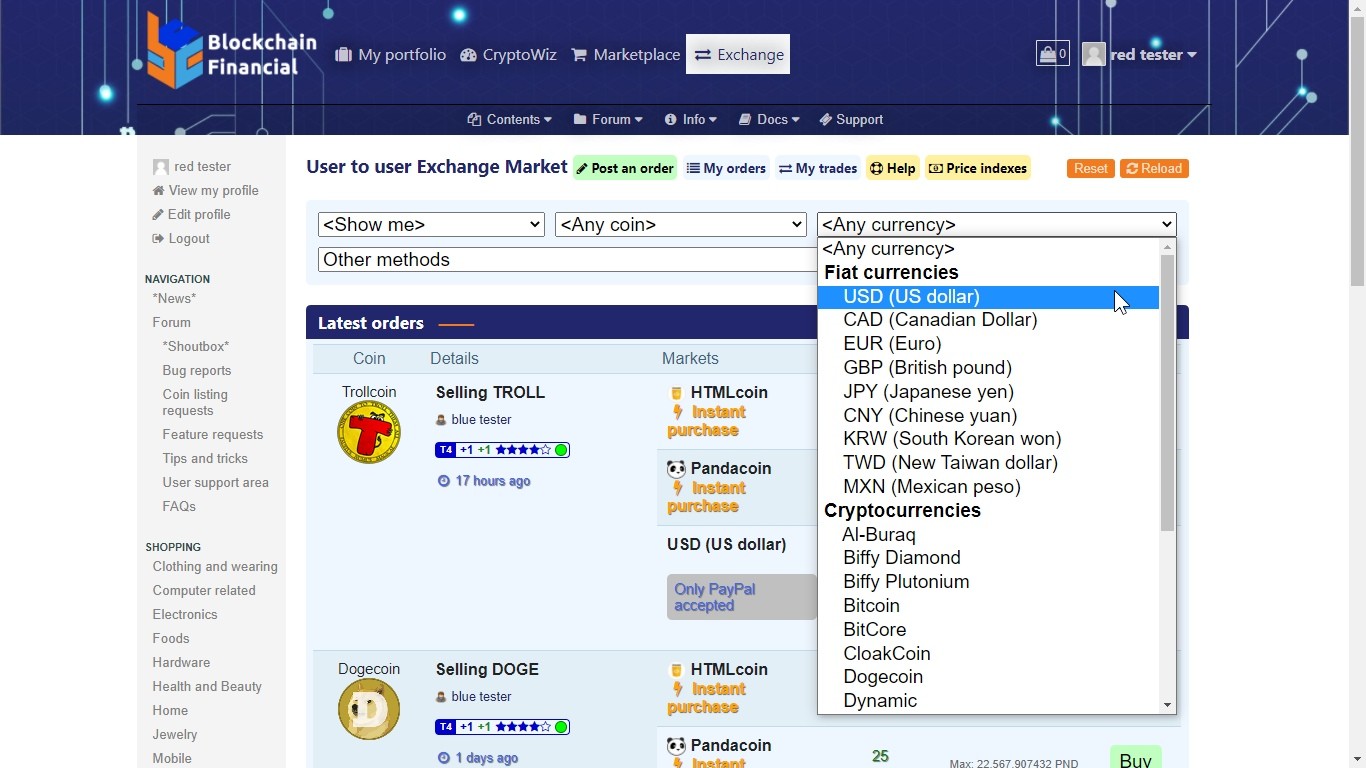This screenshot has height=768, width=1366.
Task: Click scroll-down arrow of currency list
Action: (x=1167, y=705)
